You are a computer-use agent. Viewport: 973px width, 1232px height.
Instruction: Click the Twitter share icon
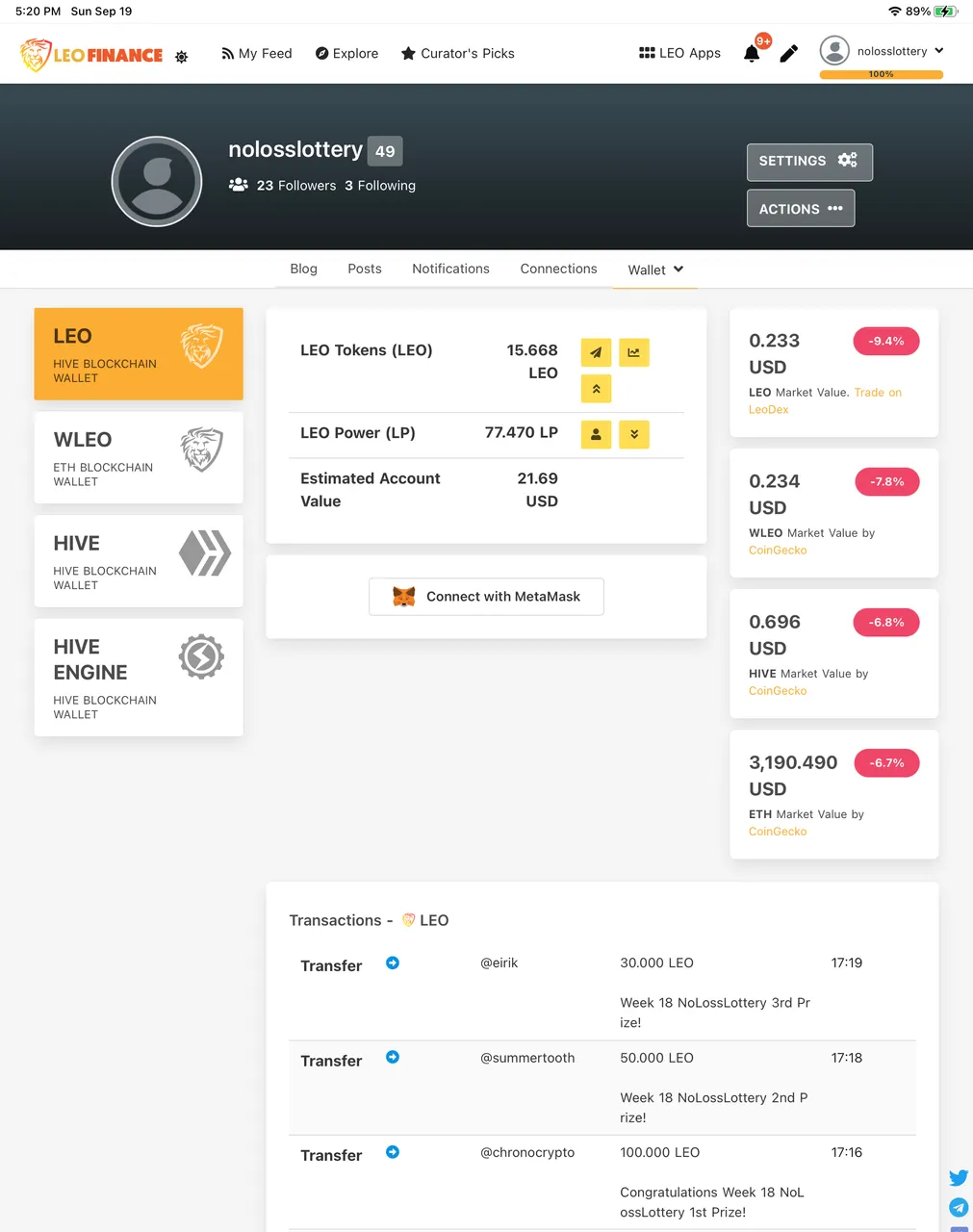[959, 1177]
